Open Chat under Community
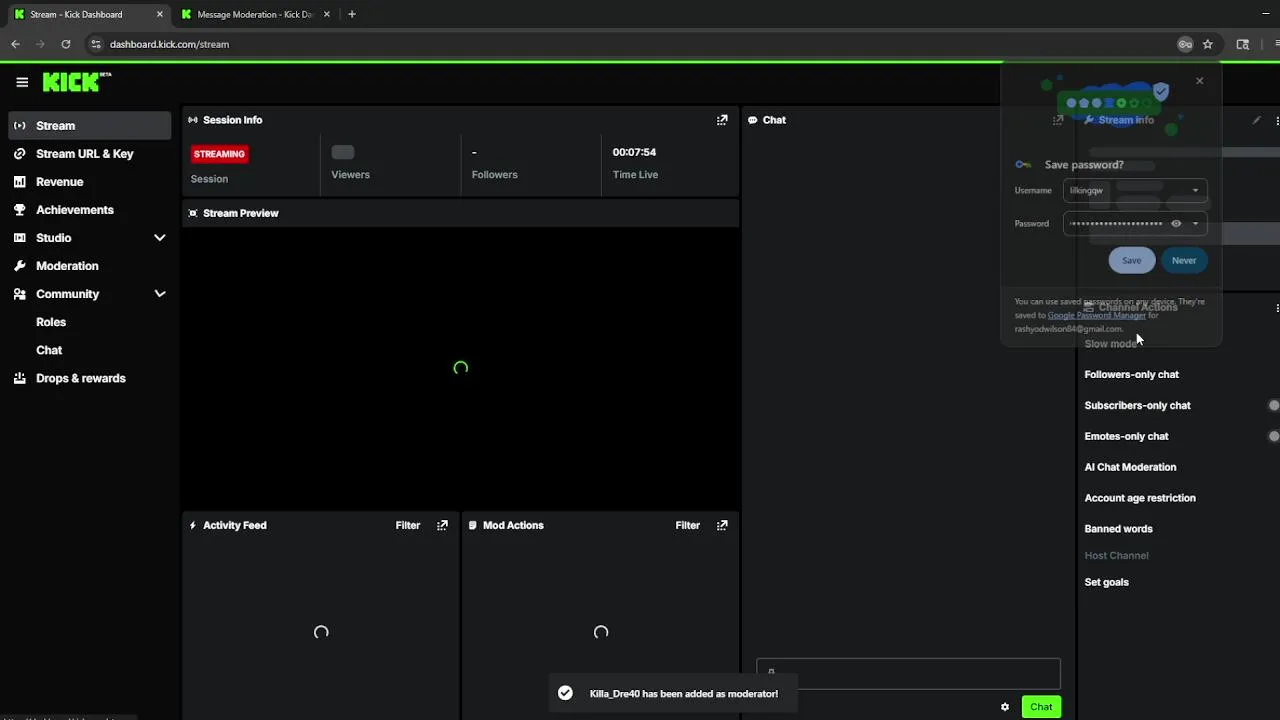The image size is (1280, 720). coord(49,350)
